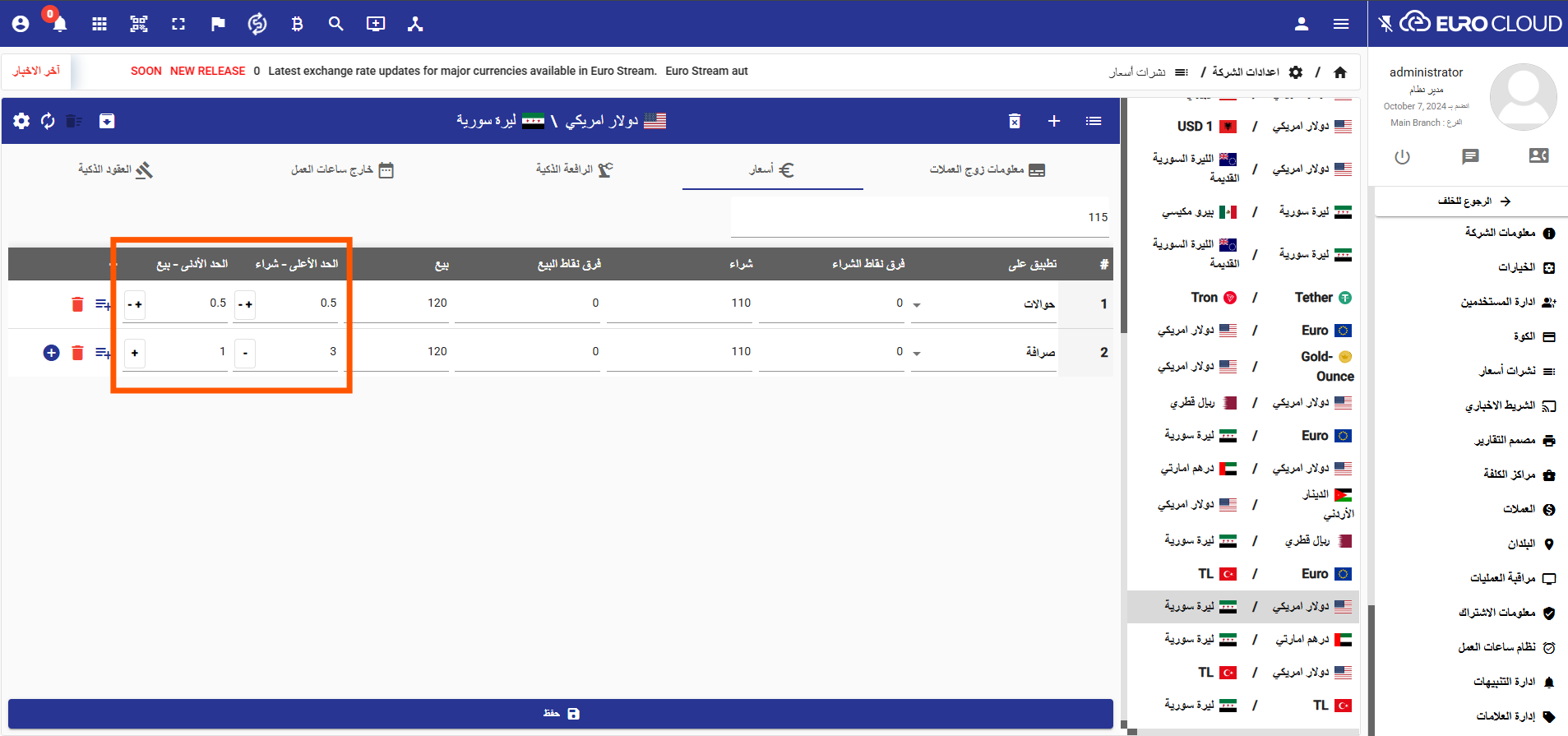Click the Bitcoin icon in top toolbar

tap(297, 24)
